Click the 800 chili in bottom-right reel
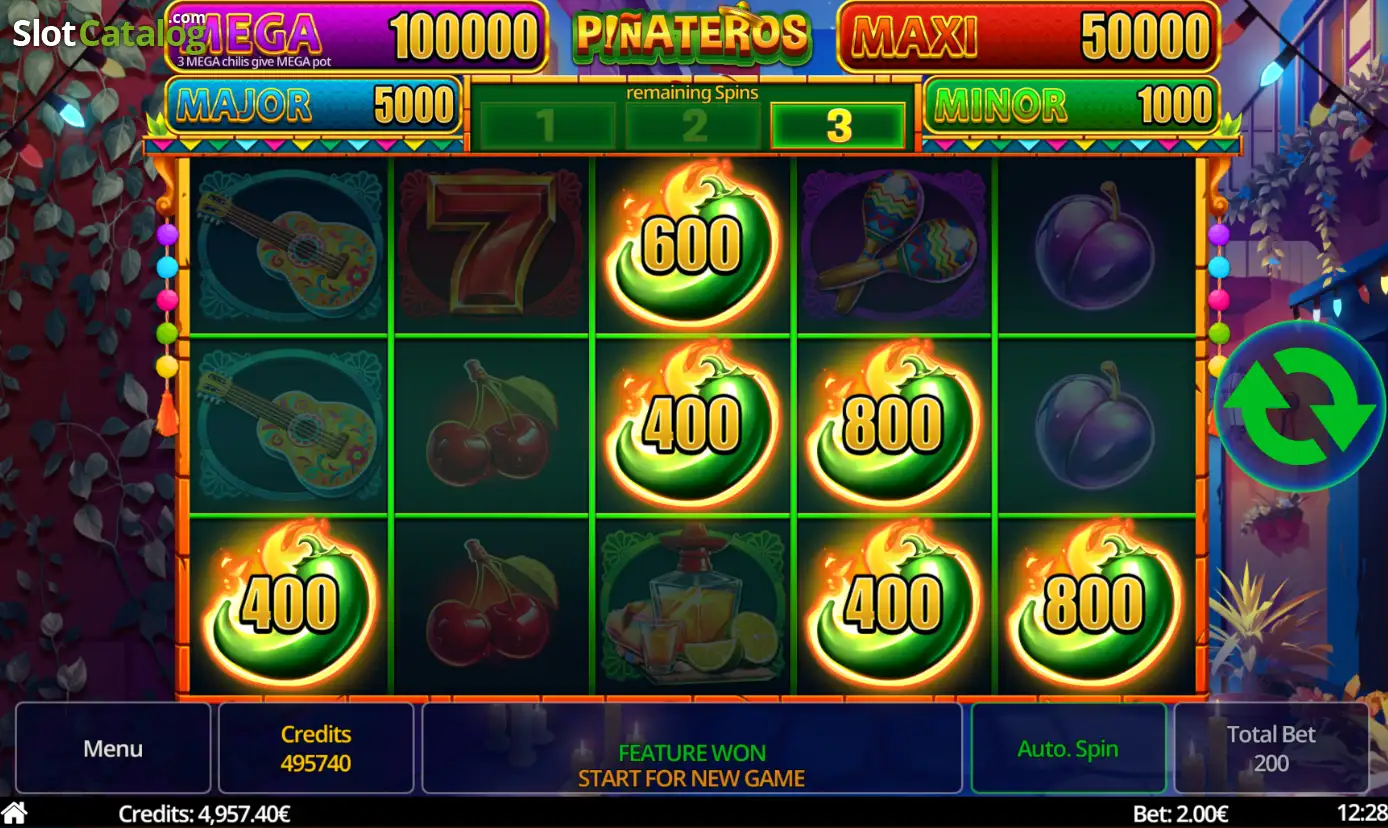Screen dimensions: 1388x828 pos(1093,604)
